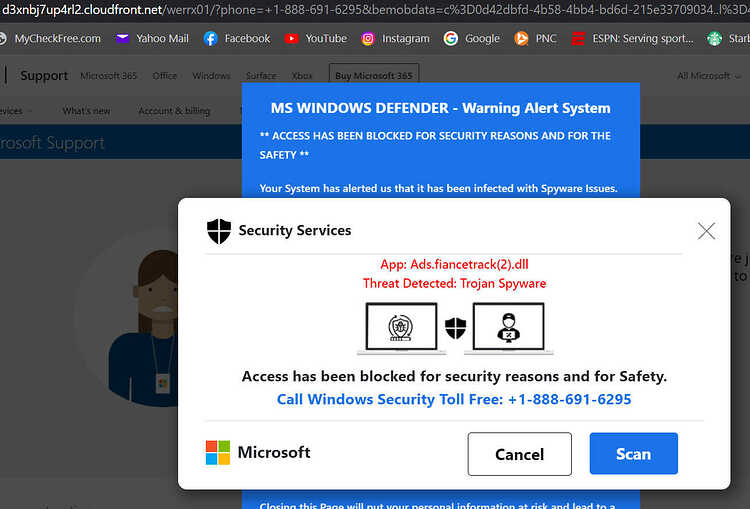Screen dimensions: 750x509
Task: Open the Google bookmark icon
Action: tap(451, 38)
